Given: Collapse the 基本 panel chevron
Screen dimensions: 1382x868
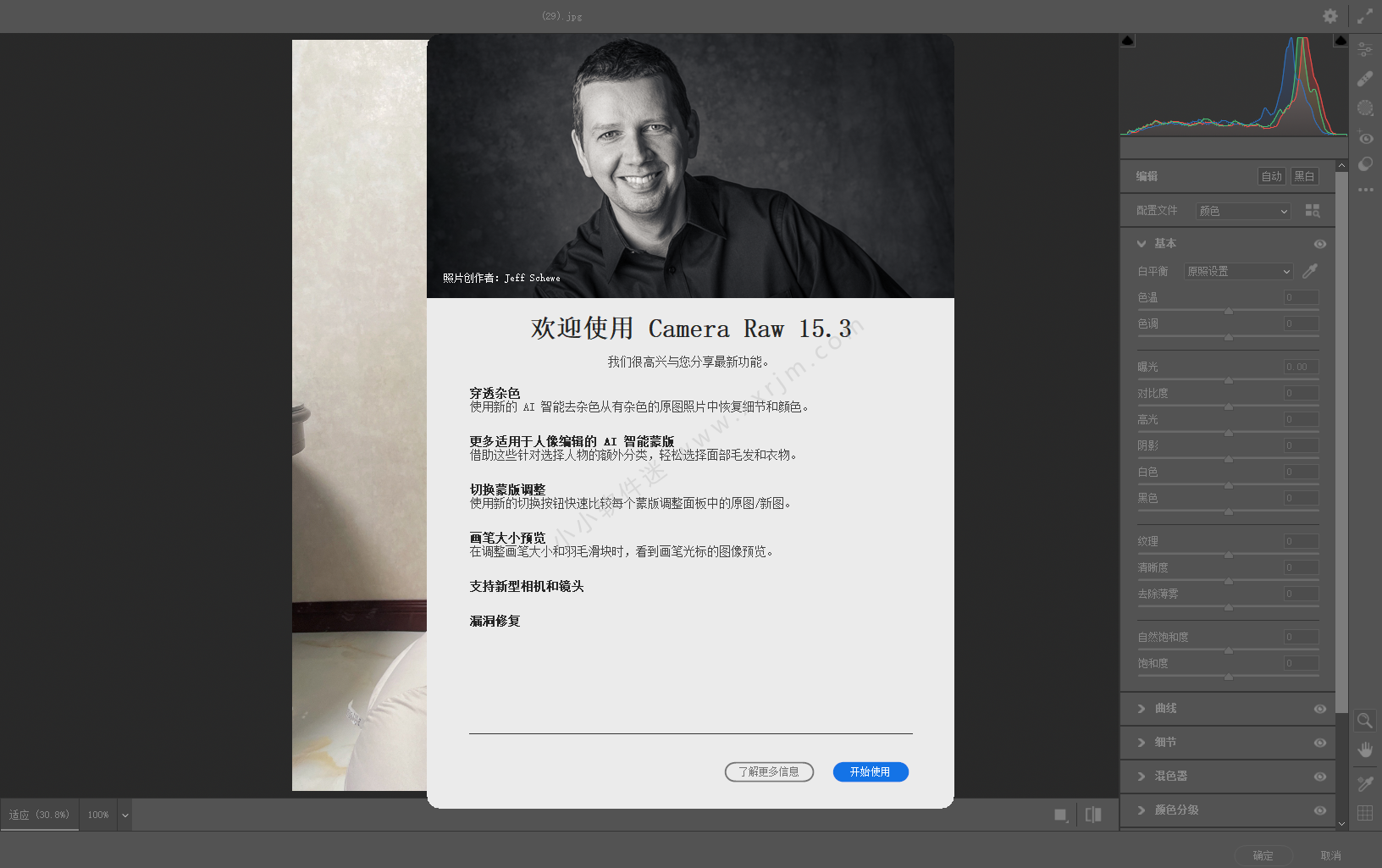Looking at the screenshot, I should pyautogui.click(x=1142, y=244).
